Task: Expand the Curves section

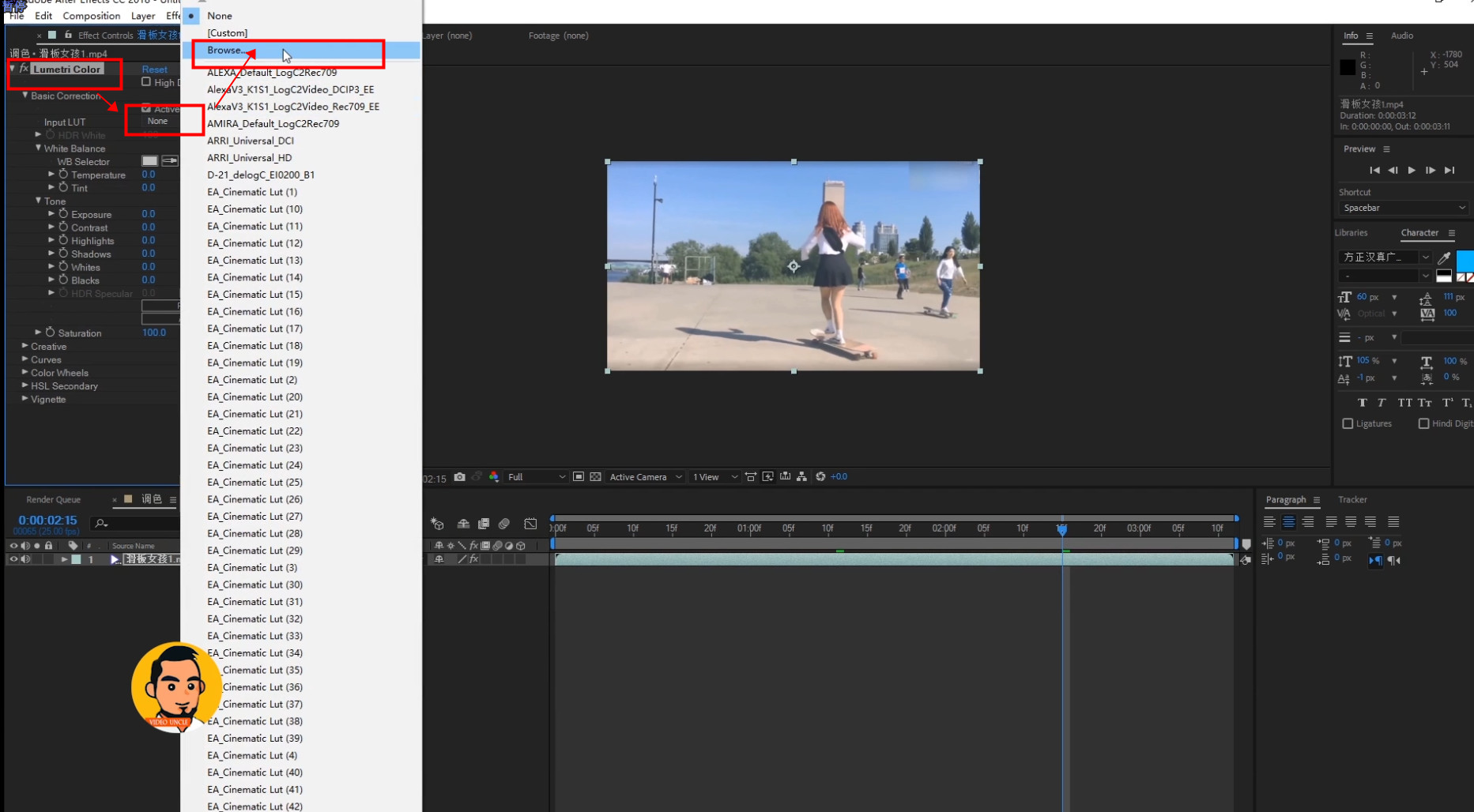Action: 25,359
